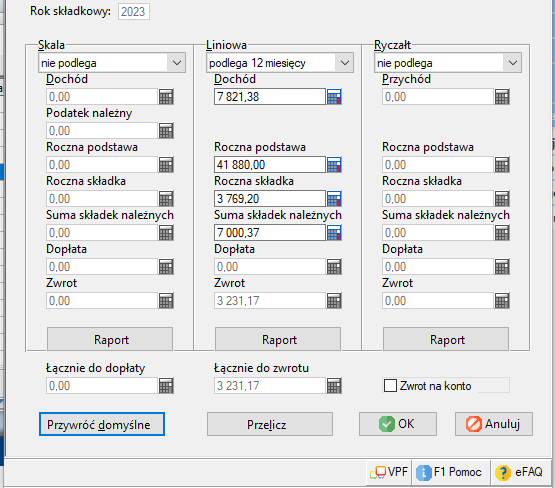555x488 pixels.
Task: Open calculator for Liniowa Roczna składka value
Action: 334,199
